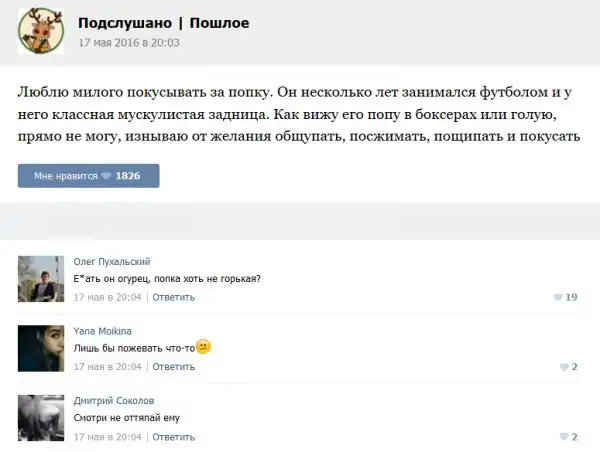Click the commenter name Дмитрий Соколов
Image resolution: width=600 pixels, height=452 pixels.
click(x=113, y=401)
